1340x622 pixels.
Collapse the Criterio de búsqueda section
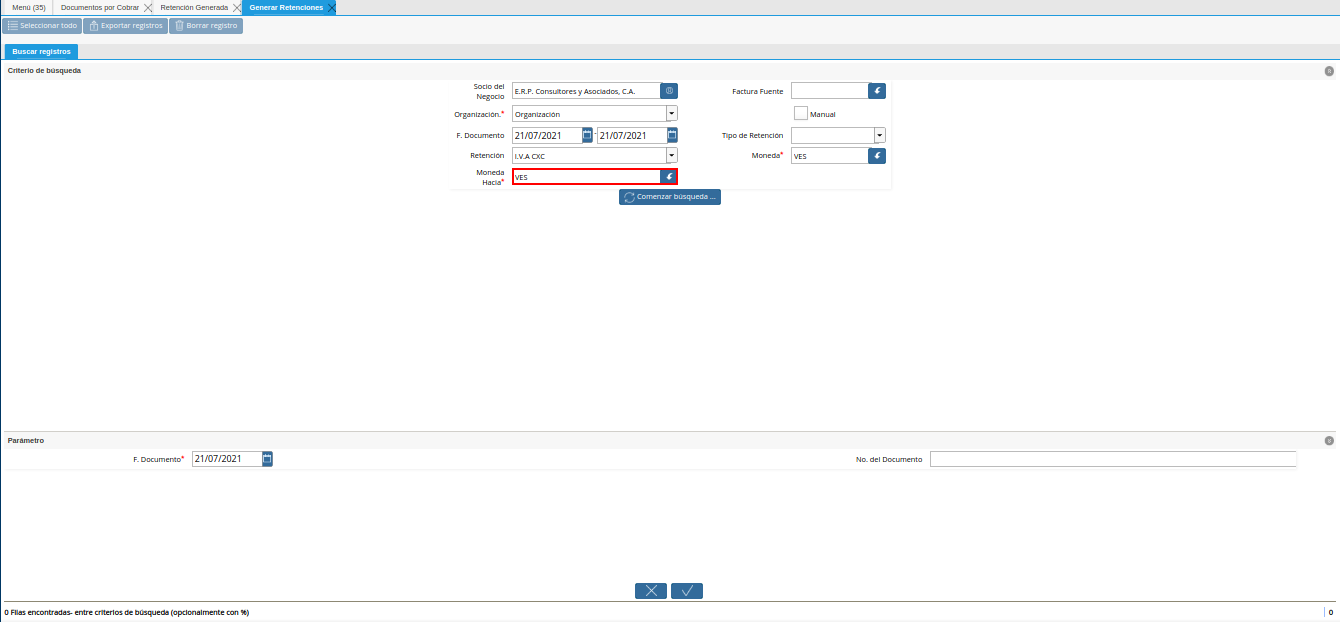[x=1329, y=71]
